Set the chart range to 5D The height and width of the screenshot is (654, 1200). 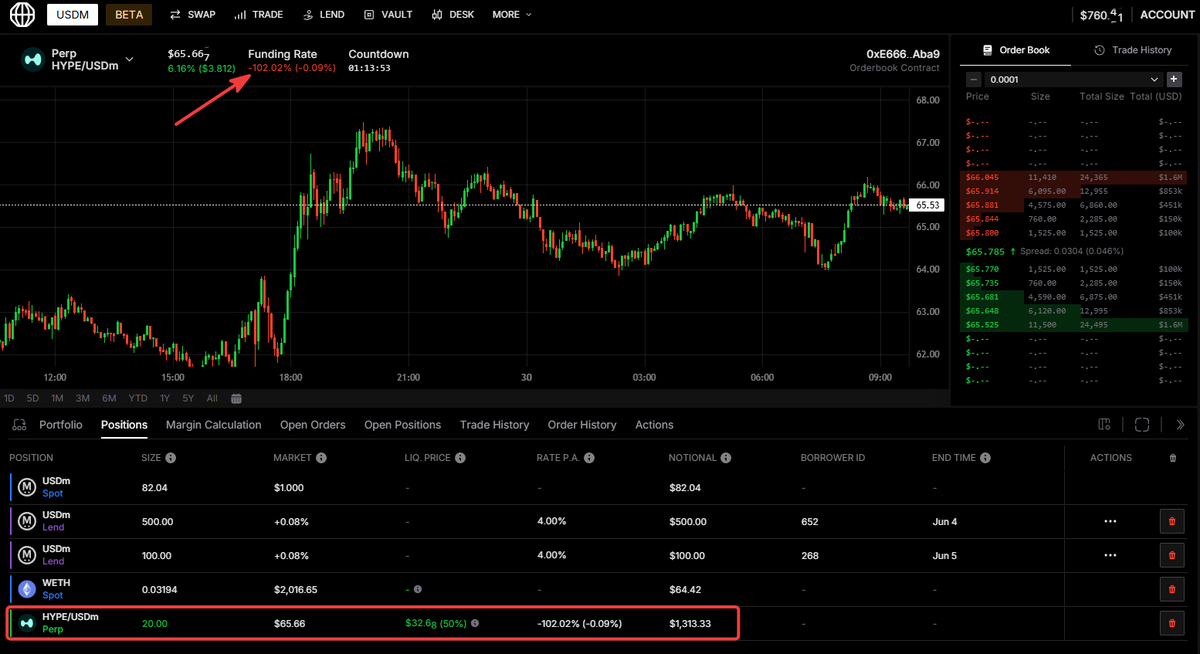33,398
